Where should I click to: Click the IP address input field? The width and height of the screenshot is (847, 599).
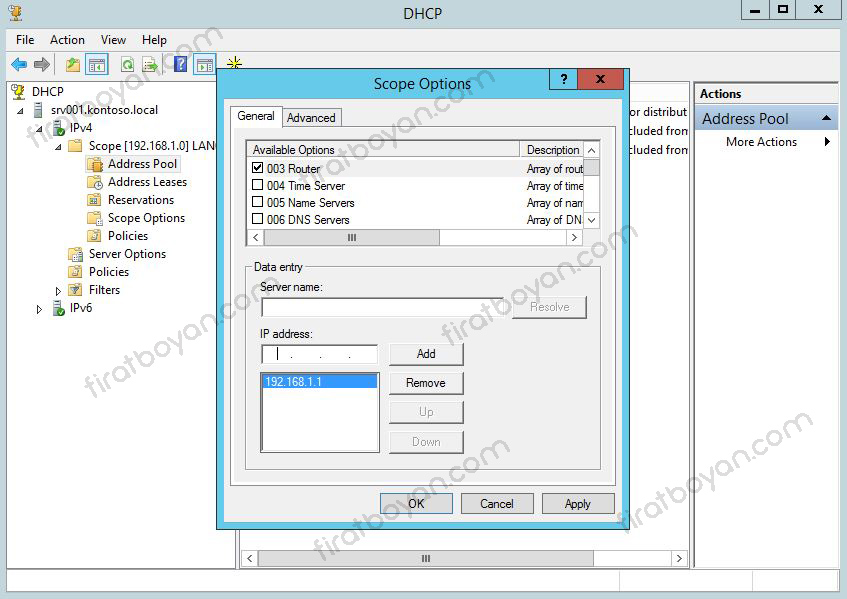[x=319, y=354]
